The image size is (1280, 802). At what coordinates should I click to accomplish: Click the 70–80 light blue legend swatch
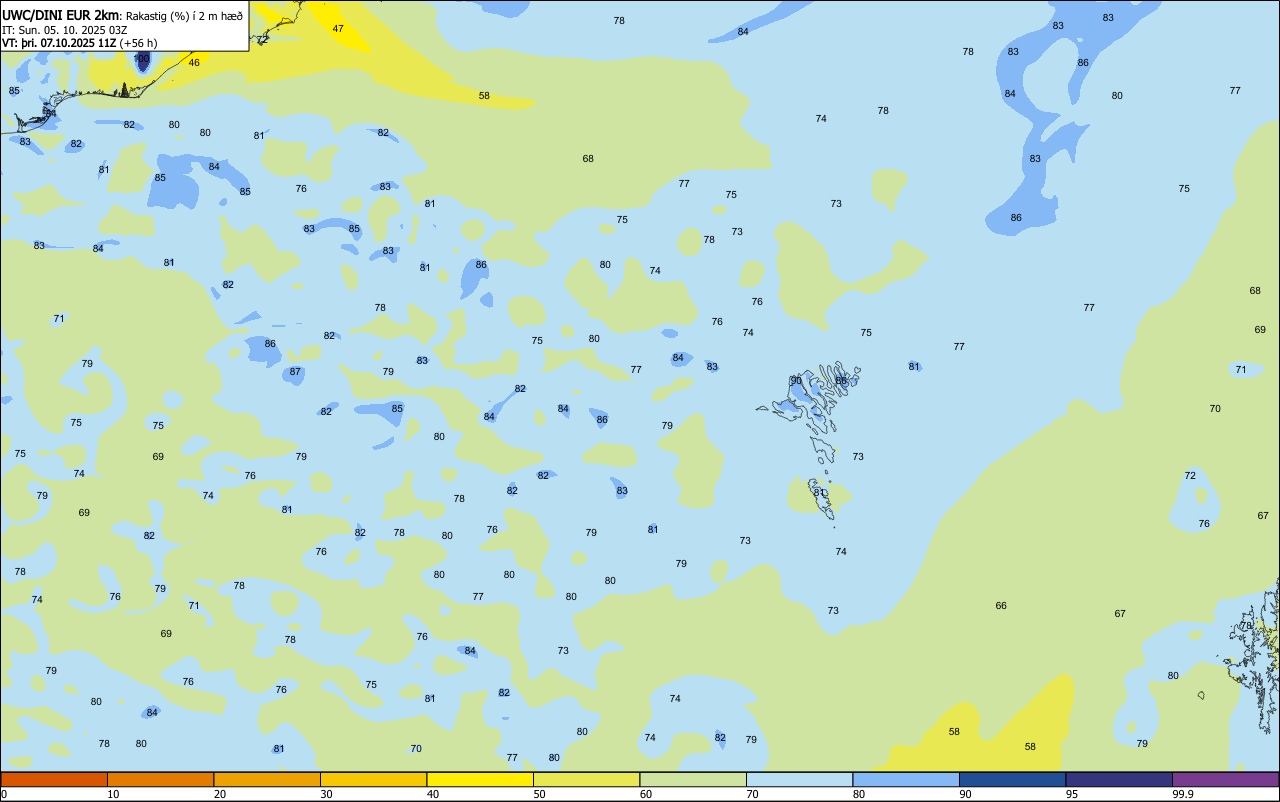click(x=799, y=779)
